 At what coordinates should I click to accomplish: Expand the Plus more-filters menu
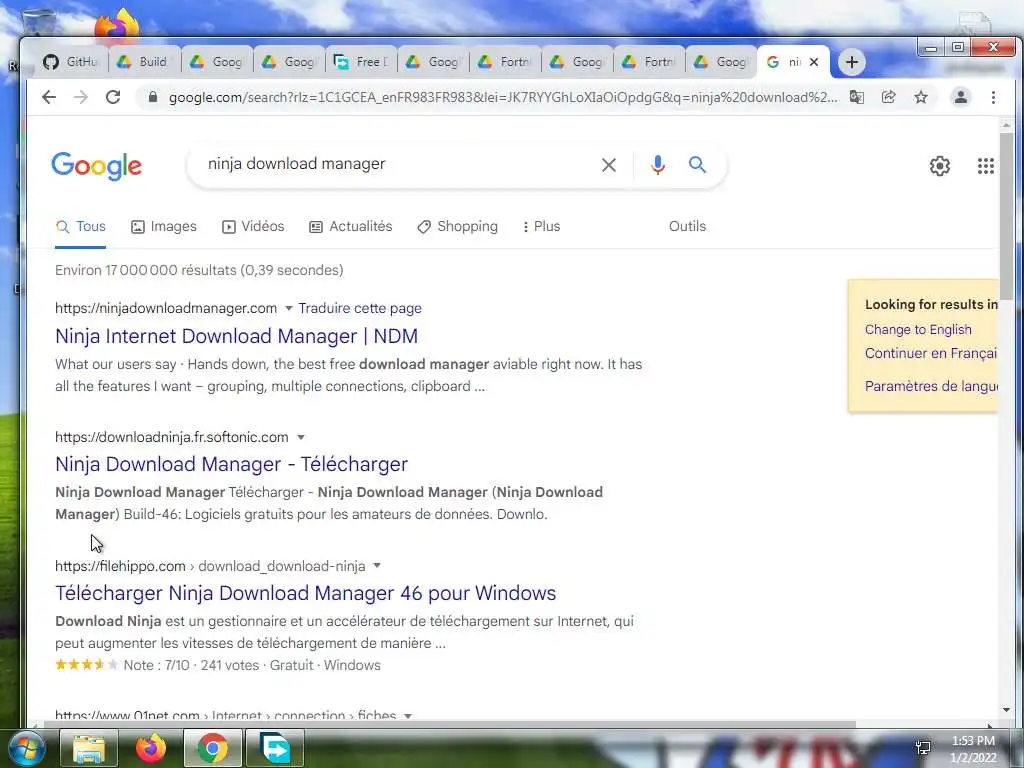pyautogui.click(x=541, y=227)
